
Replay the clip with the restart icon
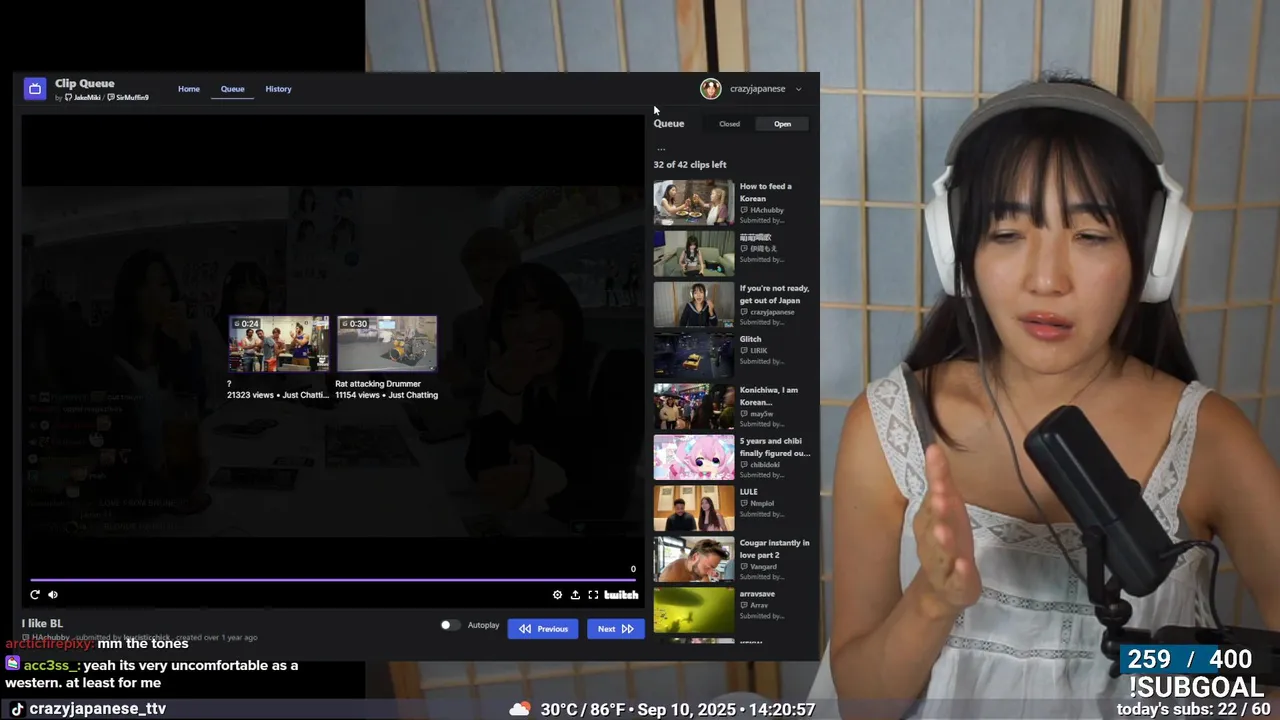(x=35, y=594)
